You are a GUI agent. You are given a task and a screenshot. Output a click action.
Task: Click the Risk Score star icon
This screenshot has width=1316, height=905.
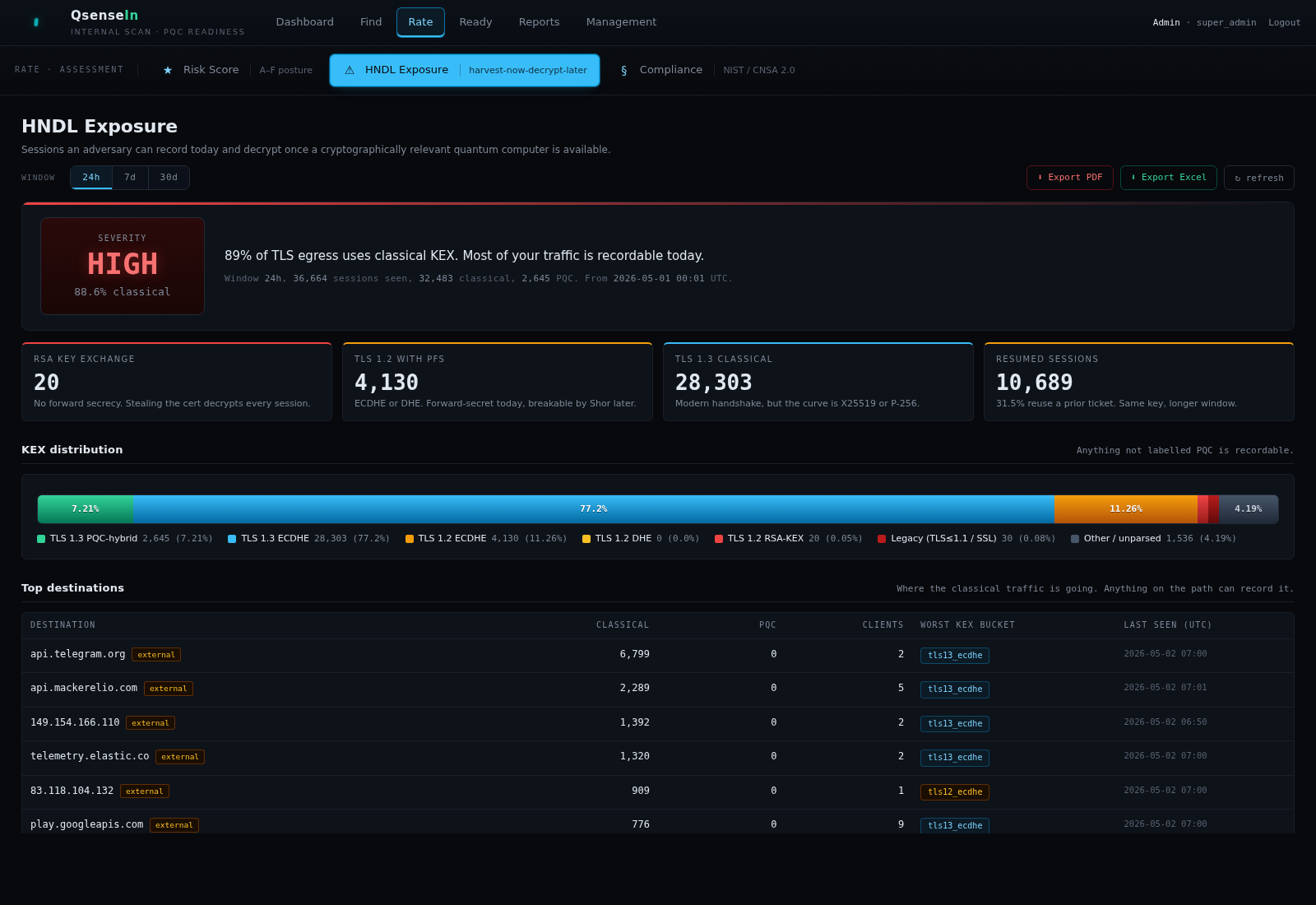point(168,70)
